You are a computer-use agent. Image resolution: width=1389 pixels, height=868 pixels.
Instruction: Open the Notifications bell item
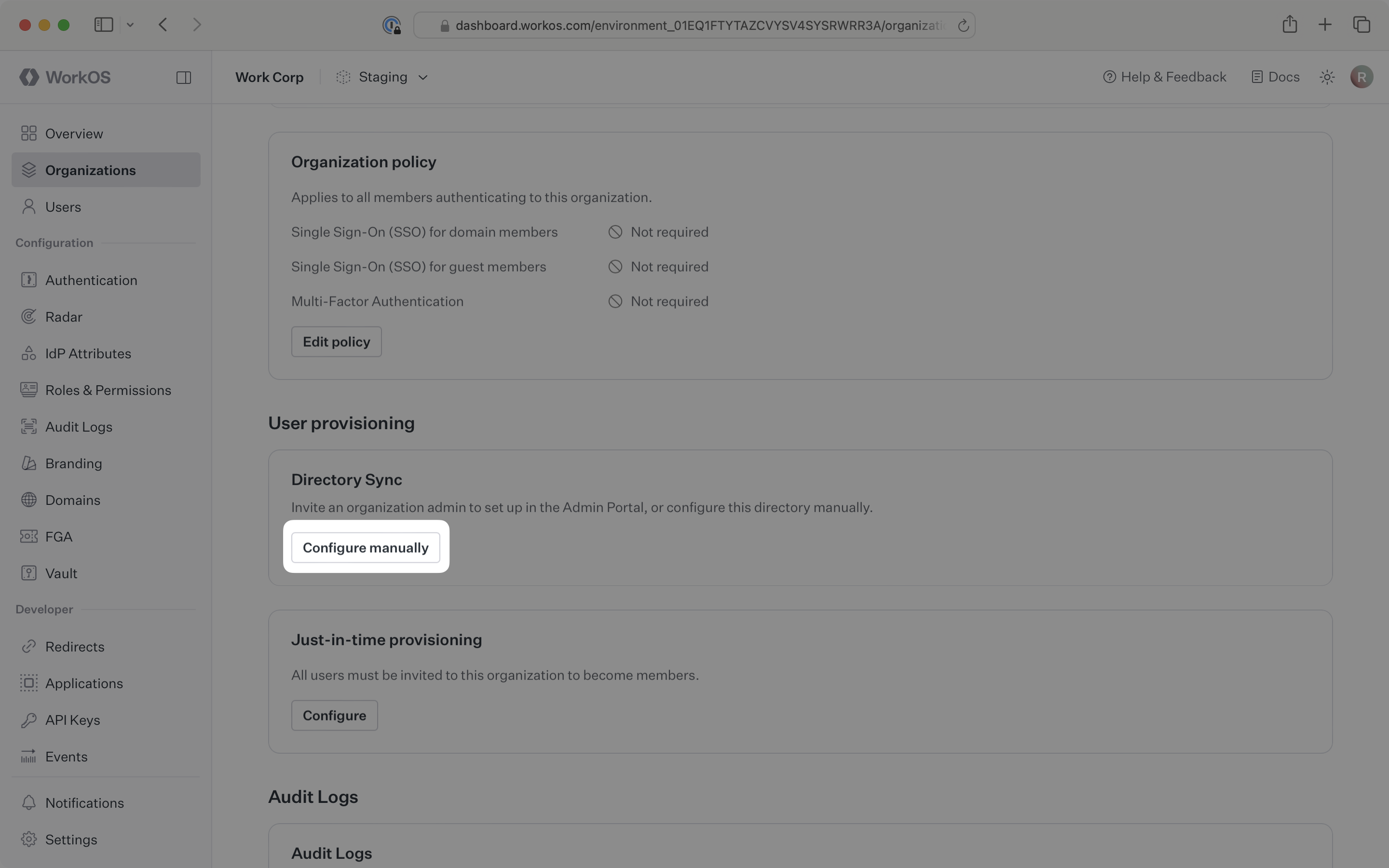[x=84, y=802]
